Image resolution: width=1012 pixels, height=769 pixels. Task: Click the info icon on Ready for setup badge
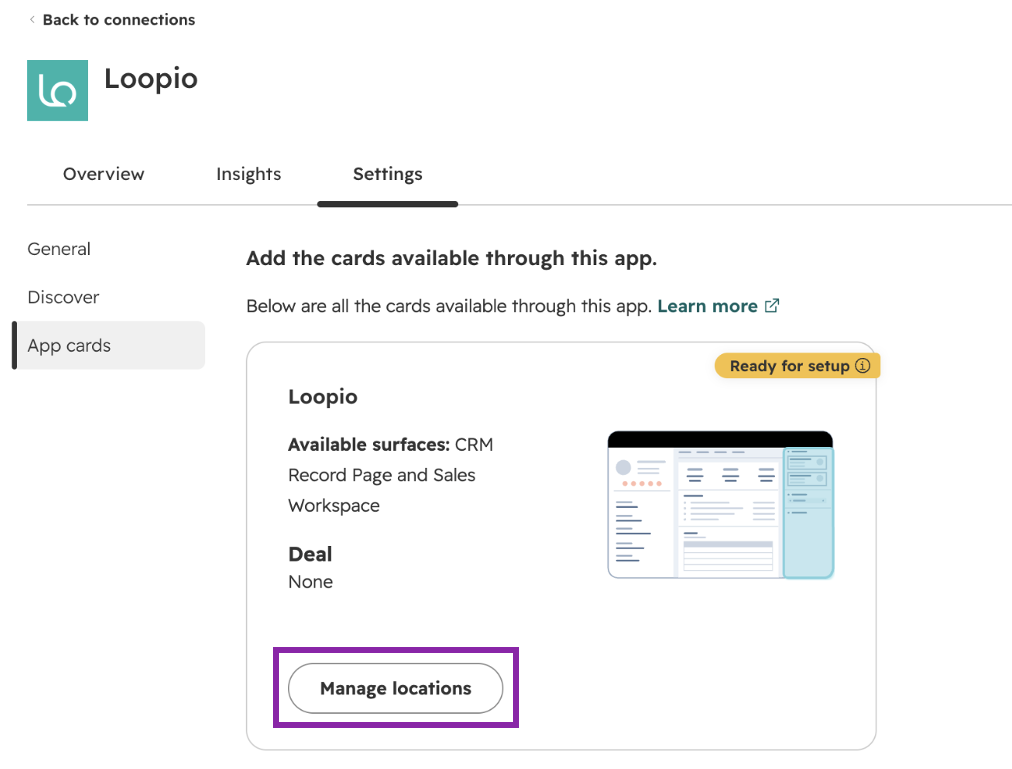coord(862,365)
